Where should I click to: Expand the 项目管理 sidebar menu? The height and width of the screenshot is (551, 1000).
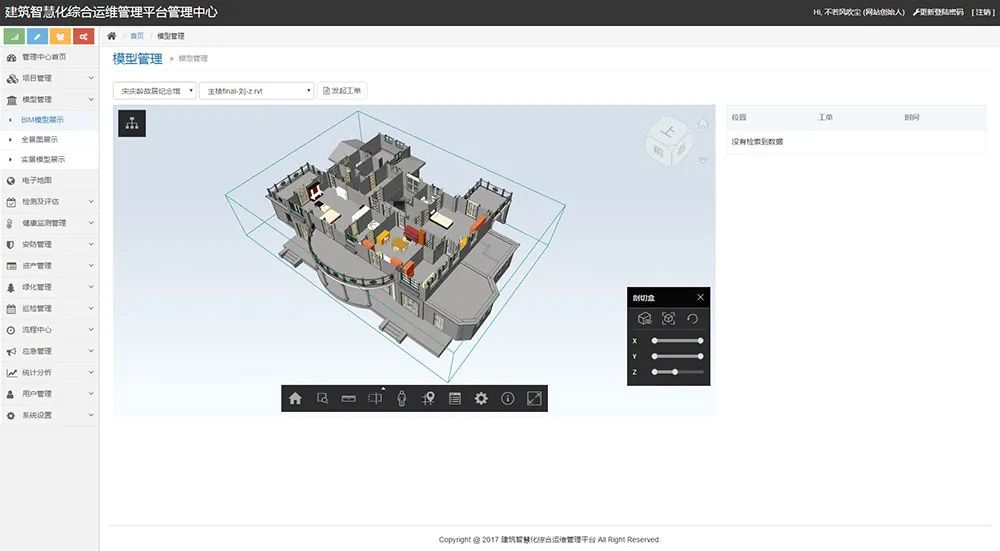[50, 78]
